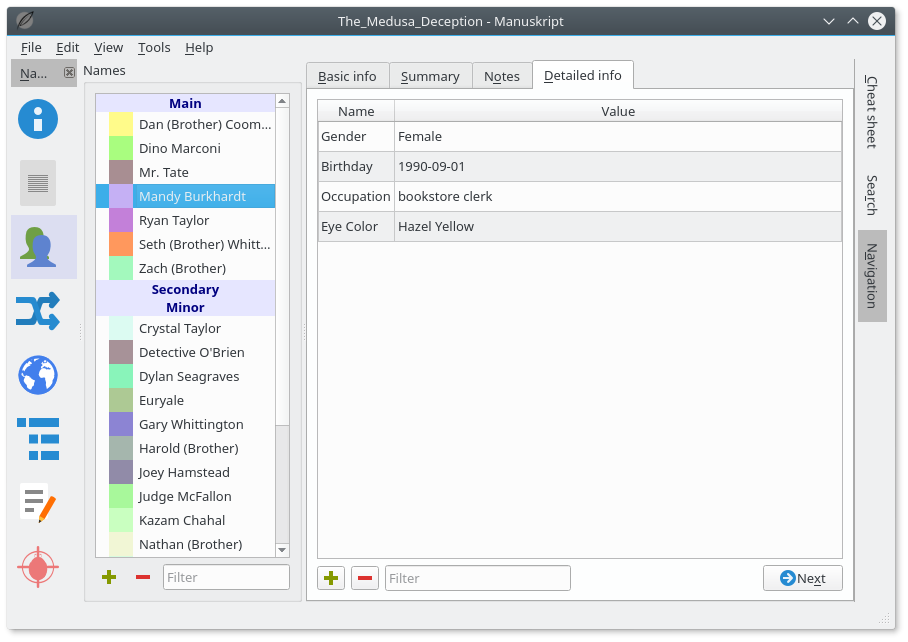Screen dimensions: 908x642
Task: Switch to the Basic info tab
Action: coord(347,76)
